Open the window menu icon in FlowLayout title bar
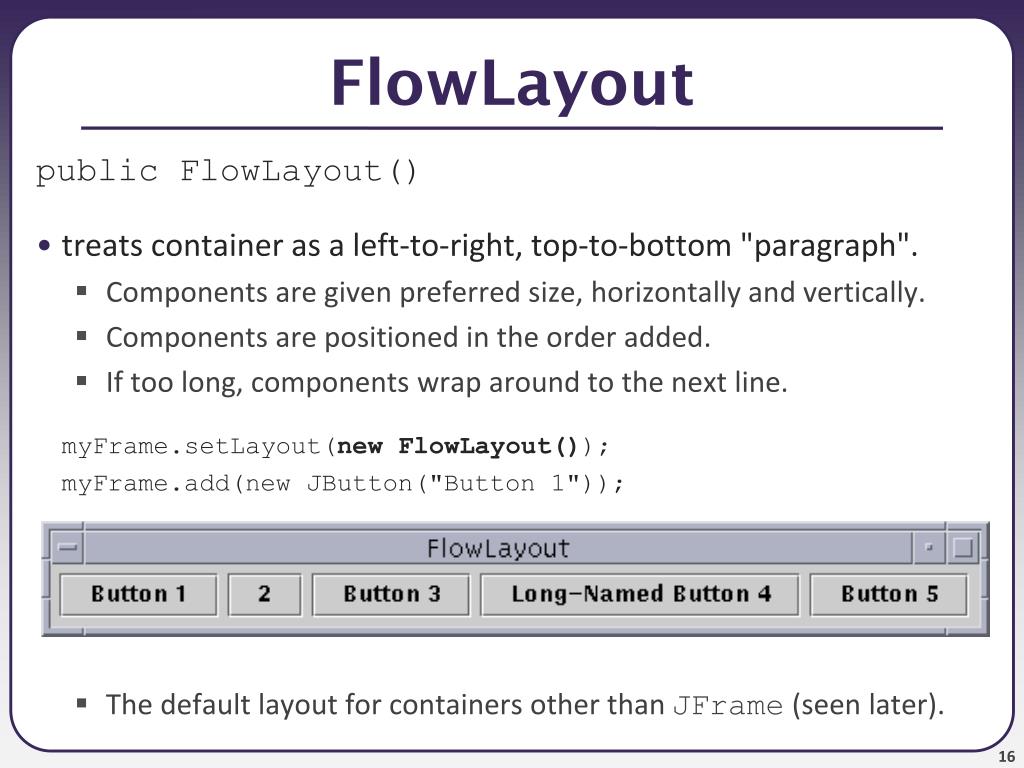 point(67,547)
